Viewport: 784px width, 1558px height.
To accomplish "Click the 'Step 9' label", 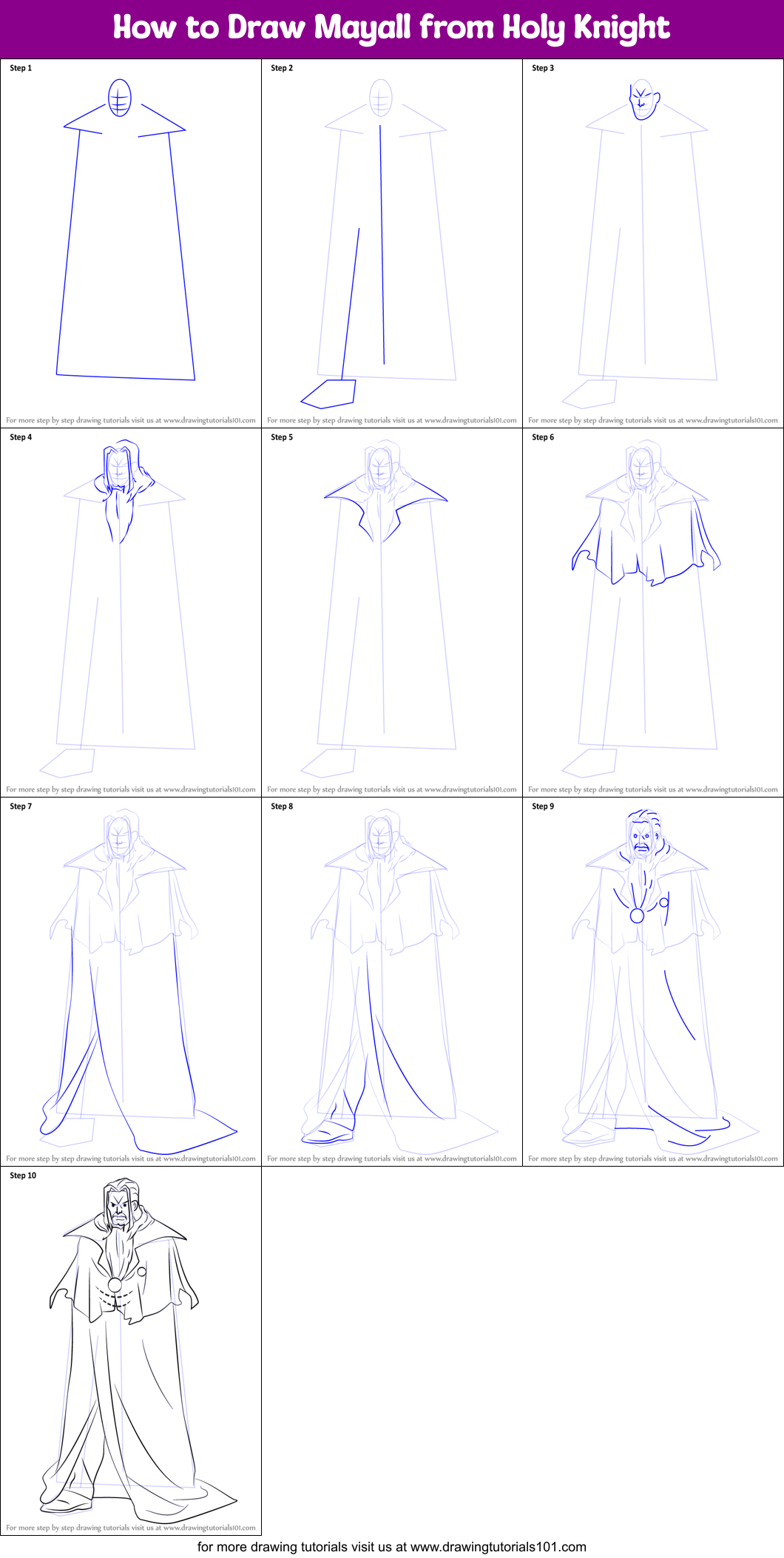I will pos(543,806).
